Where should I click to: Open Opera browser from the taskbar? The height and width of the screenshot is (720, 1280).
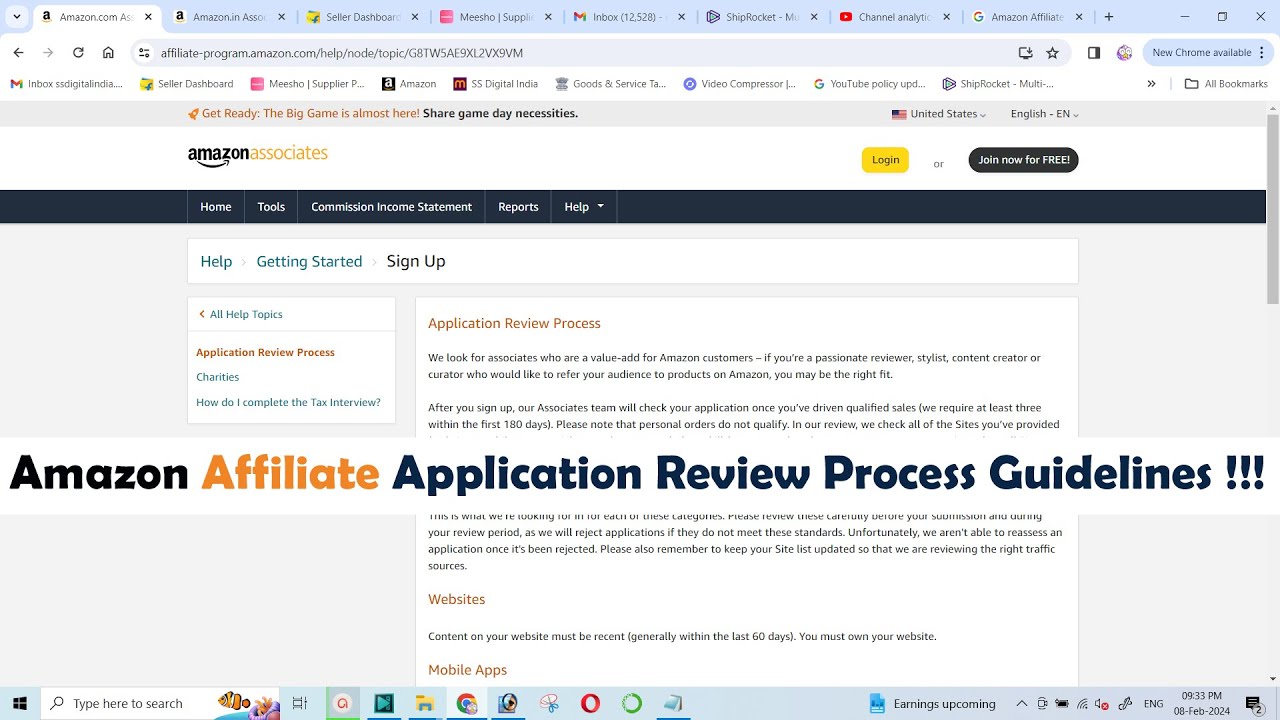point(590,703)
